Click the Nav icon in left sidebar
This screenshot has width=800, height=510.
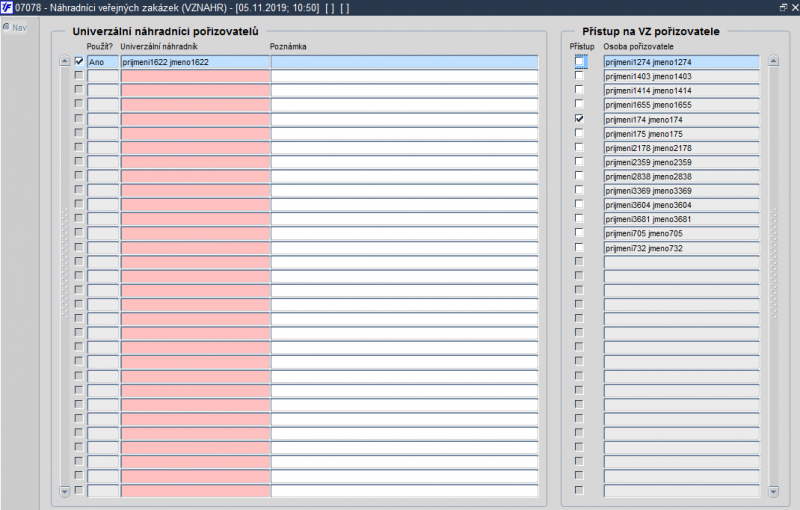point(6,27)
